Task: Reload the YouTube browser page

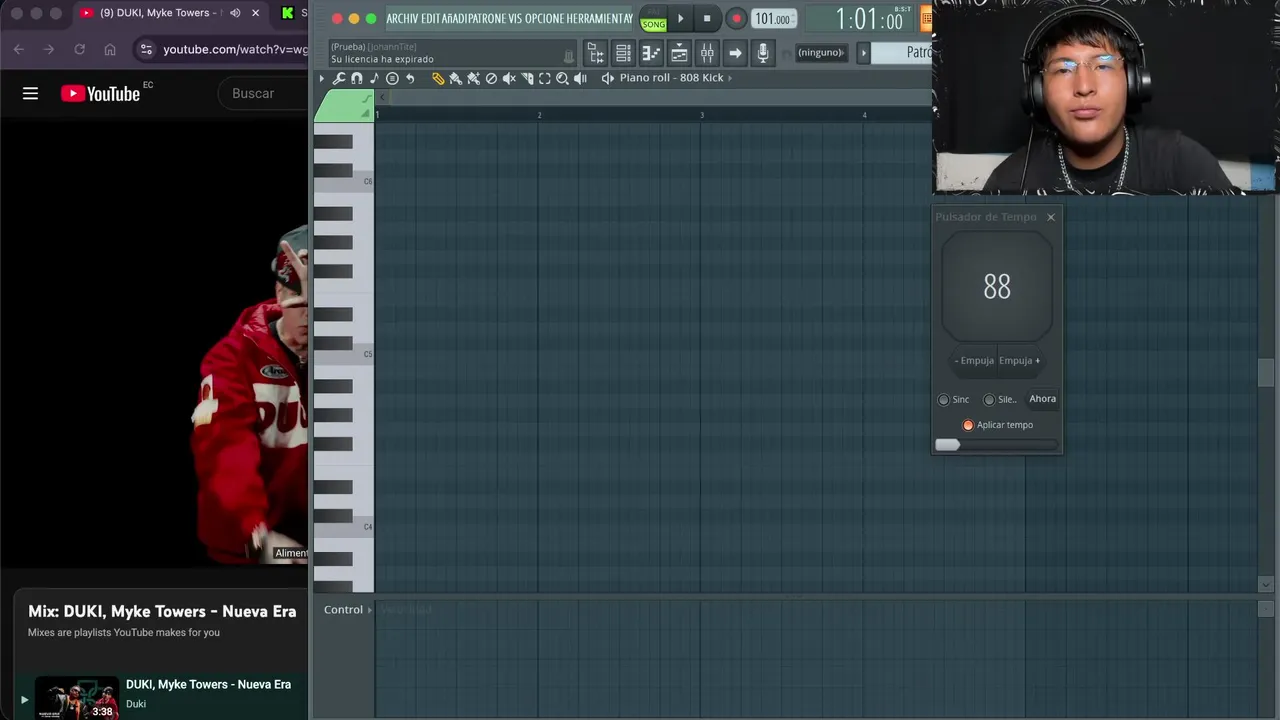Action: pos(79,49)
